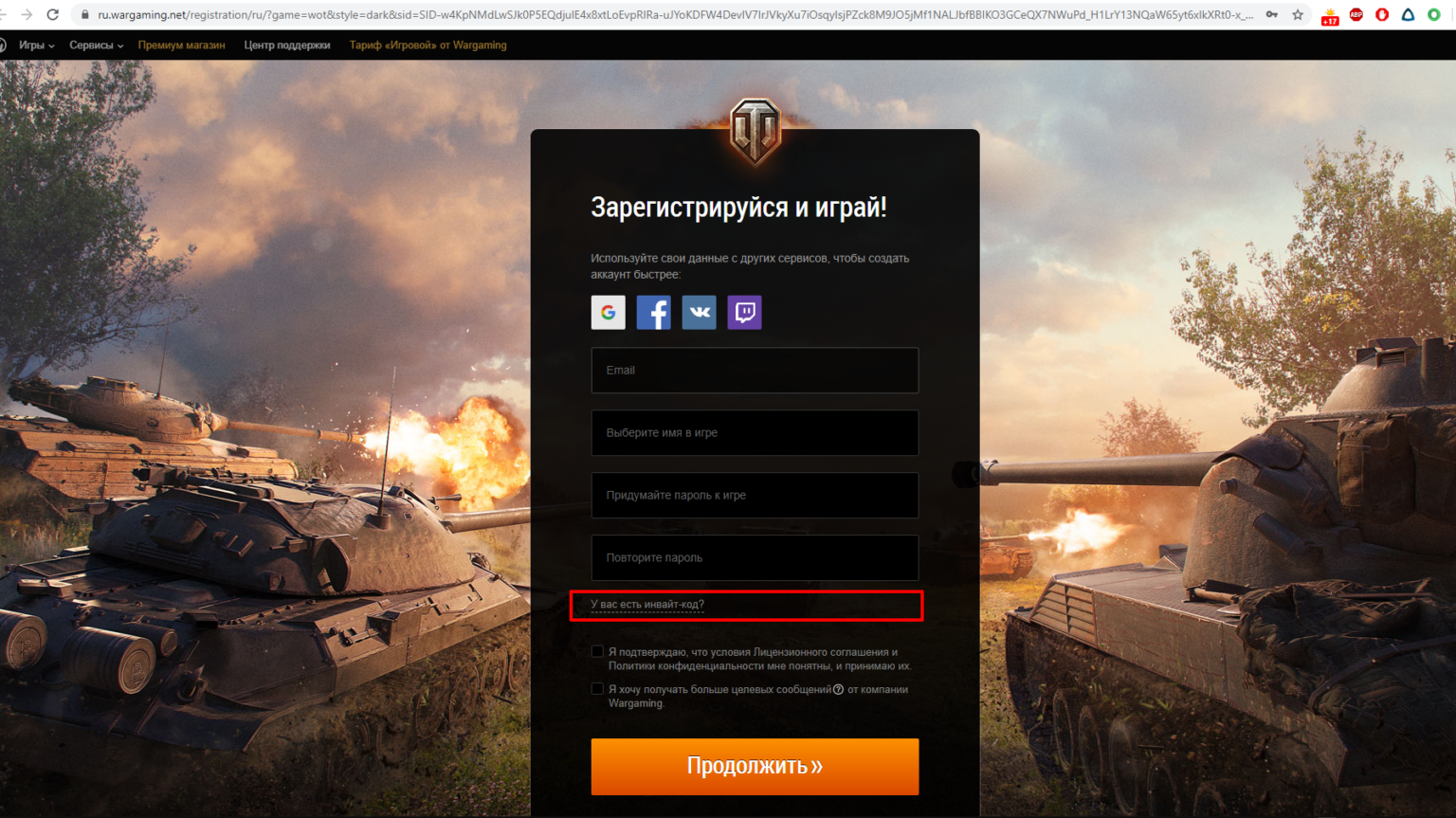Open the Adblock Plus ABP extension
The width and height of the screenshot is (1456, 818).
click(1356, 14)
